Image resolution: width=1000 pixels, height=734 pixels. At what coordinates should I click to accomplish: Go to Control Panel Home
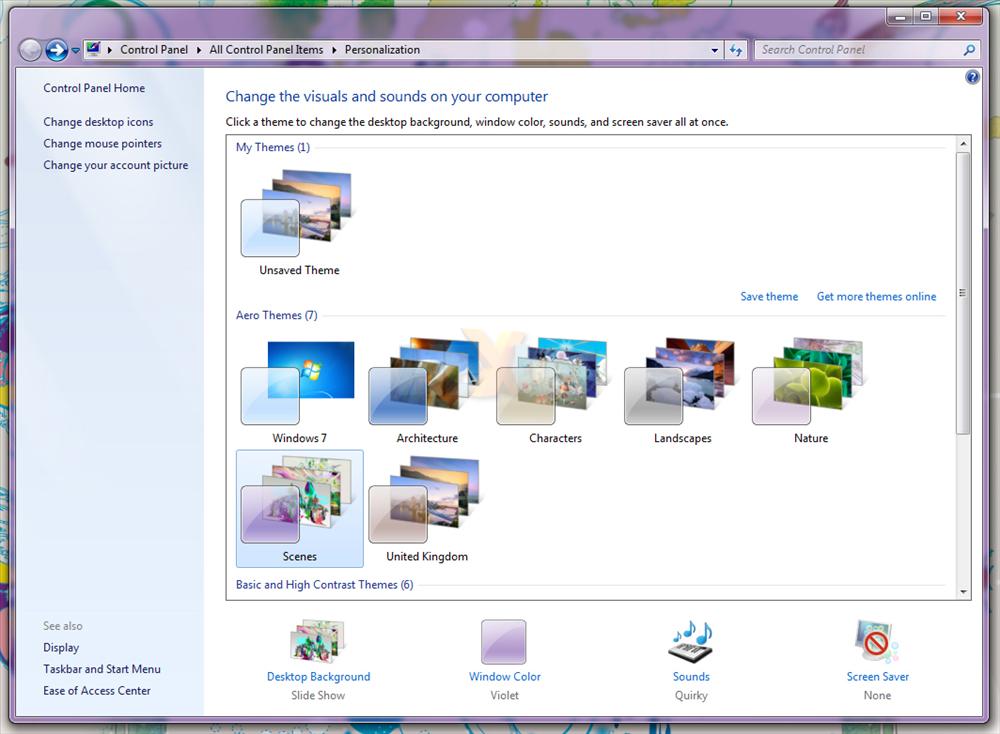point(94,88)
